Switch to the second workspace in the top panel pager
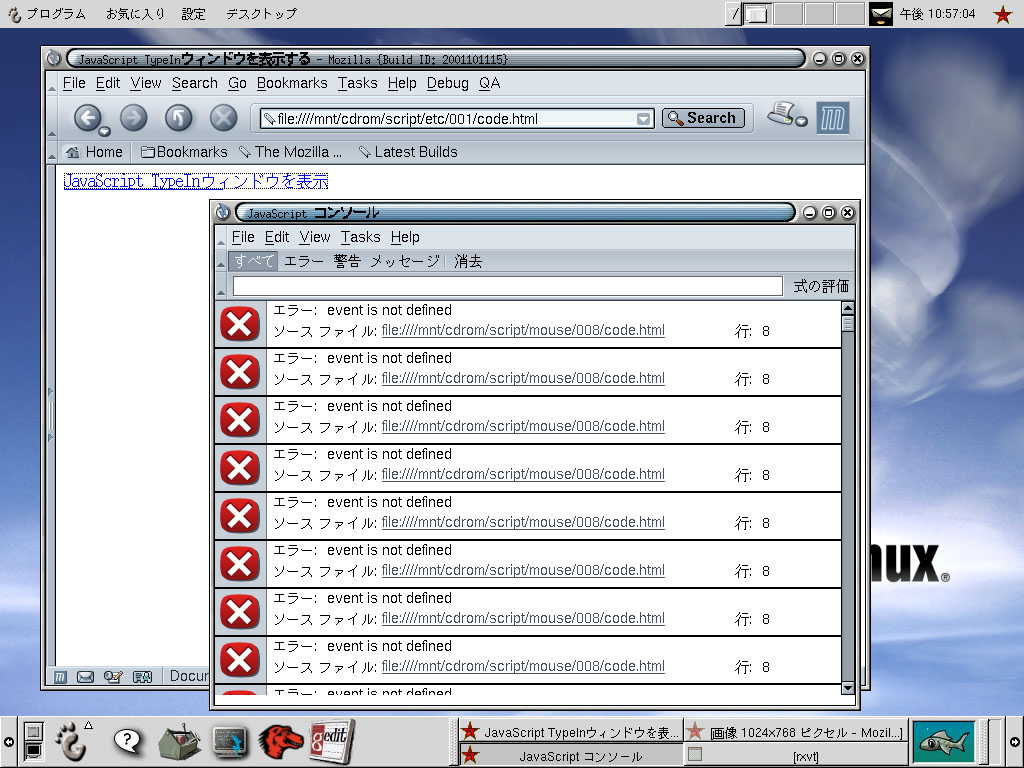This screenshot has height=768, width=1024. point(788,14)
